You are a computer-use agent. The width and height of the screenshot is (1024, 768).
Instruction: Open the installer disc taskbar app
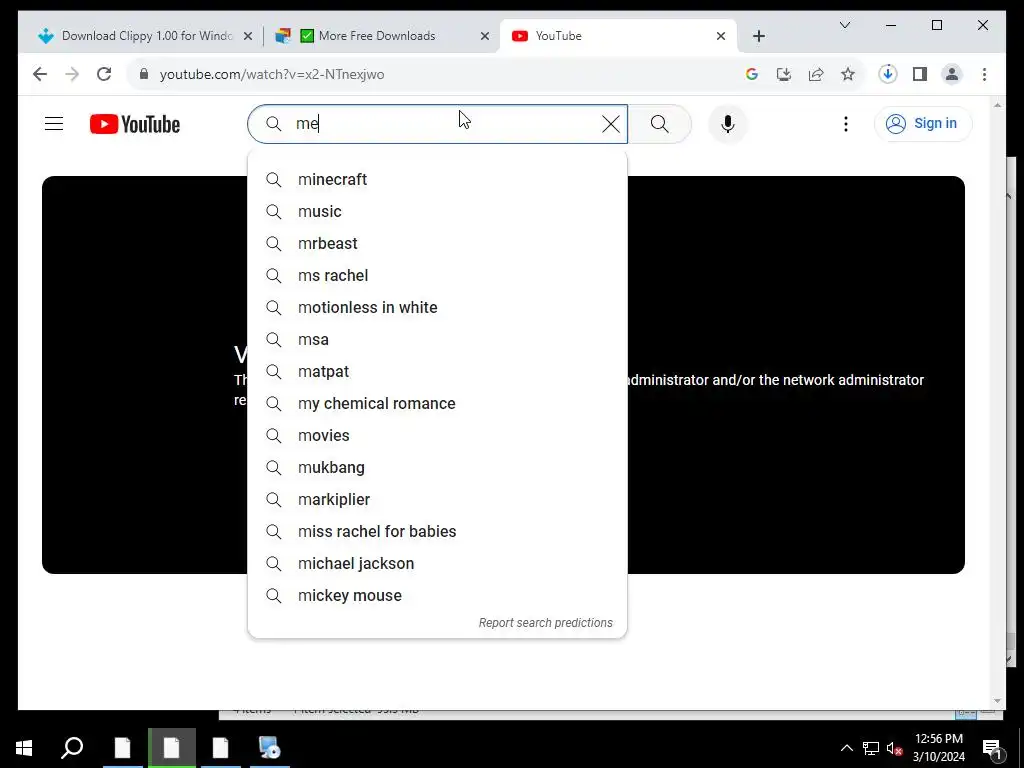[x=269, y=748]
